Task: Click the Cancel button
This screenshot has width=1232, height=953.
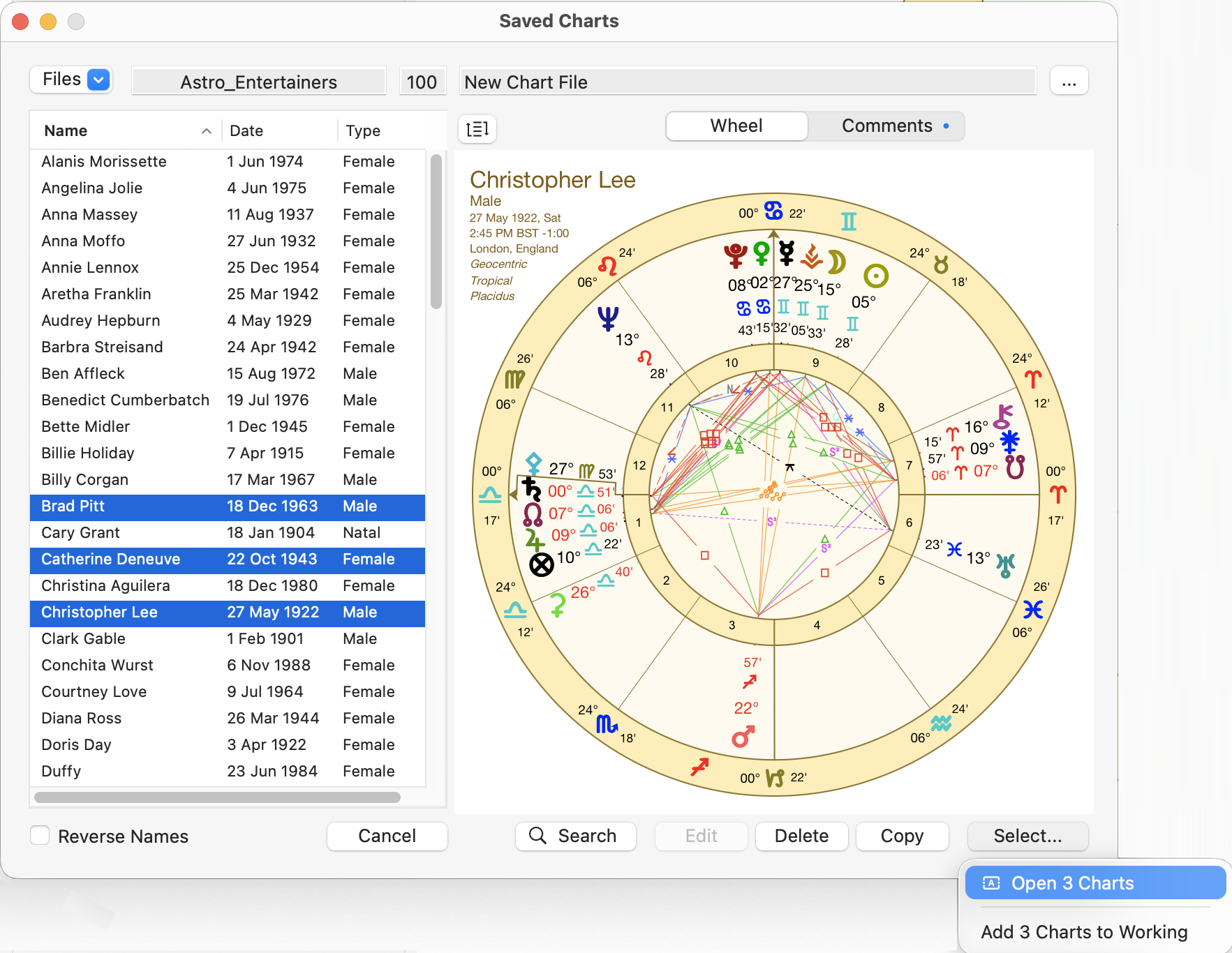Action: (387, 836)
